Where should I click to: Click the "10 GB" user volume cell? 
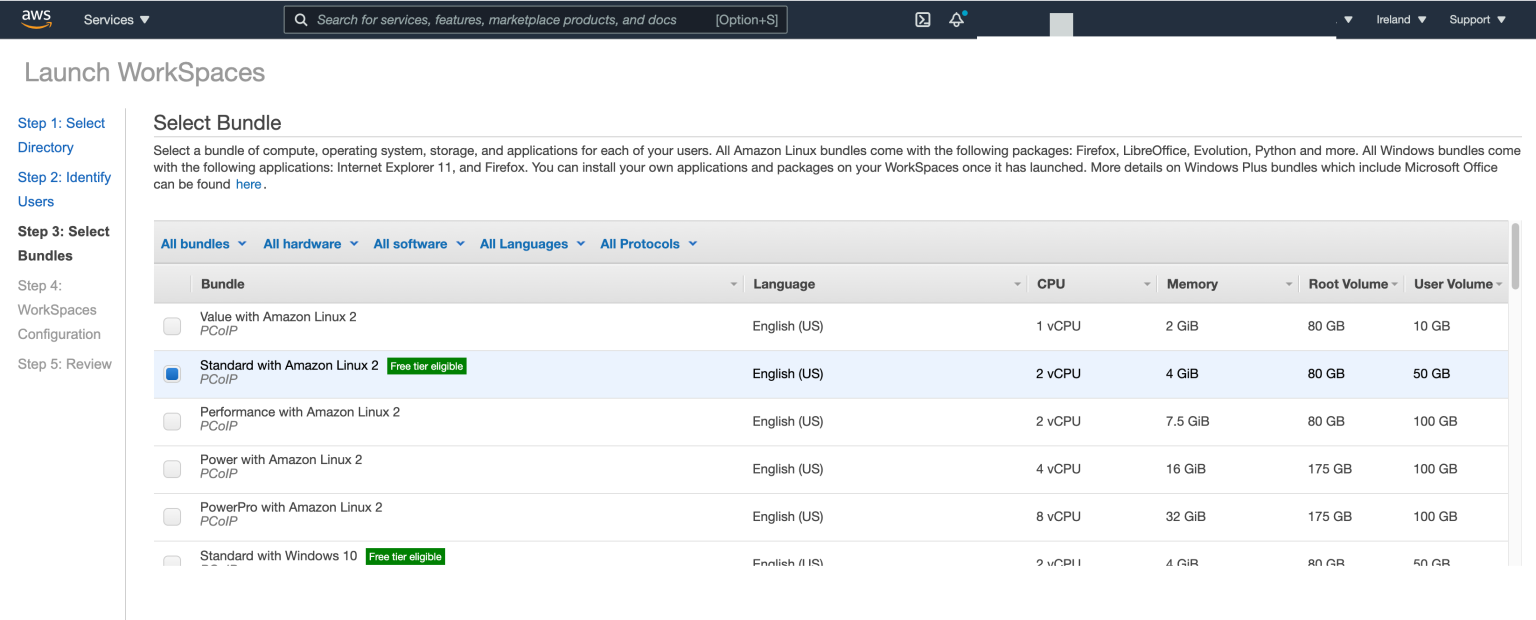click(x=1432, y=326)
